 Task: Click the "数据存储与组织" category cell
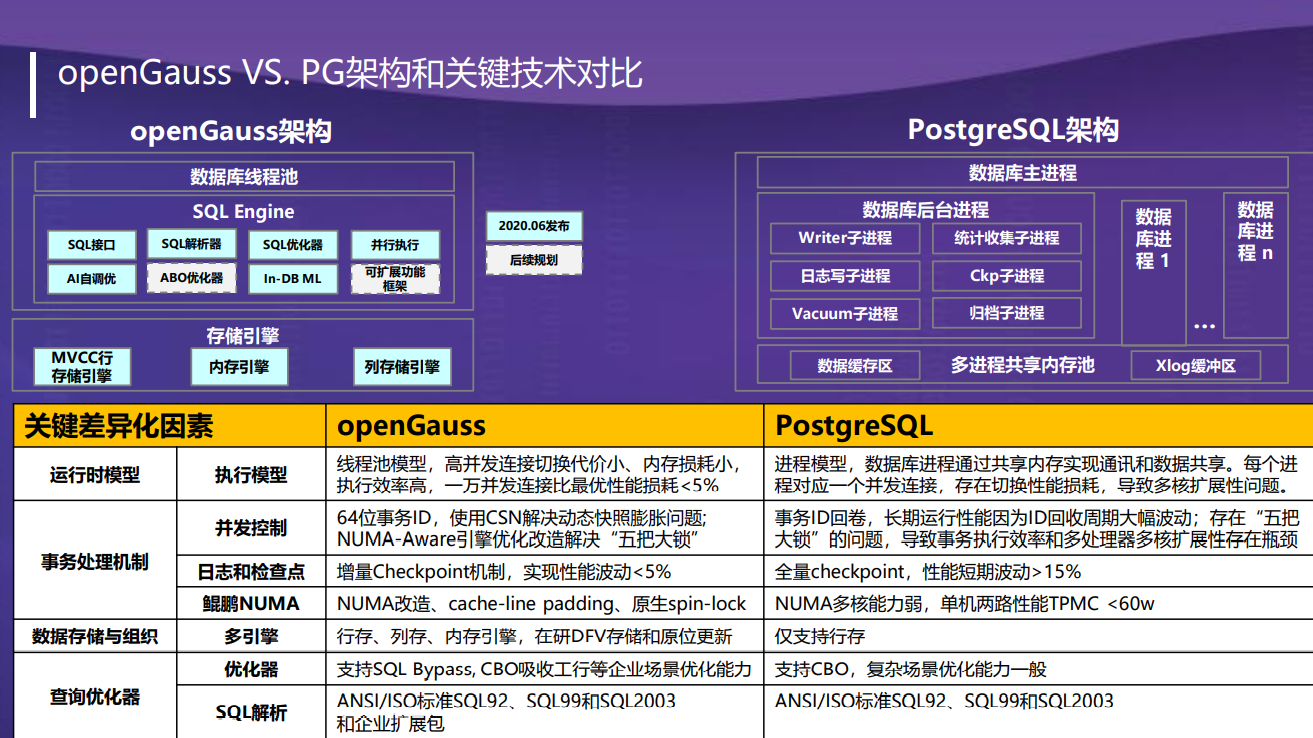pyautogui.click(x=95, y=637)
